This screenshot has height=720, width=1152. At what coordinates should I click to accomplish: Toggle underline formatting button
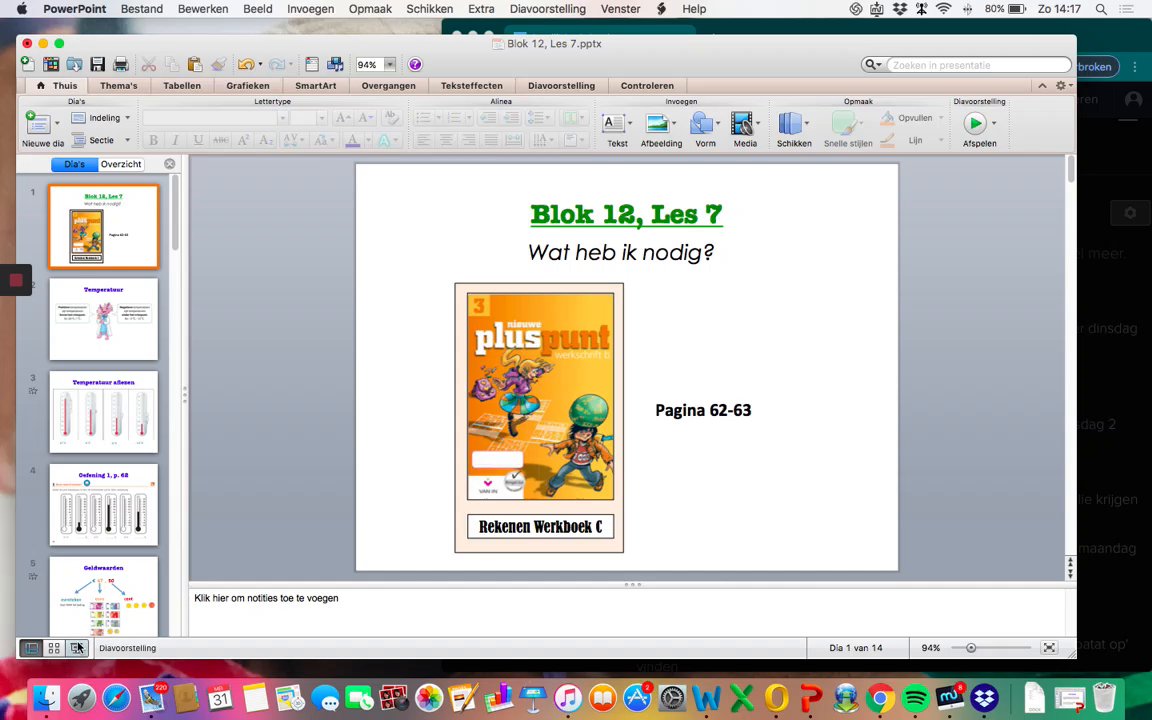(x=198, y=140)
